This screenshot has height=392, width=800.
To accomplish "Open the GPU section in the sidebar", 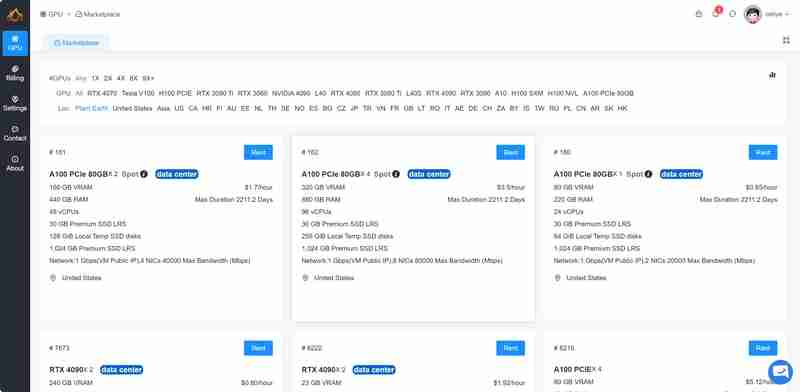I will tap(15, 43).
